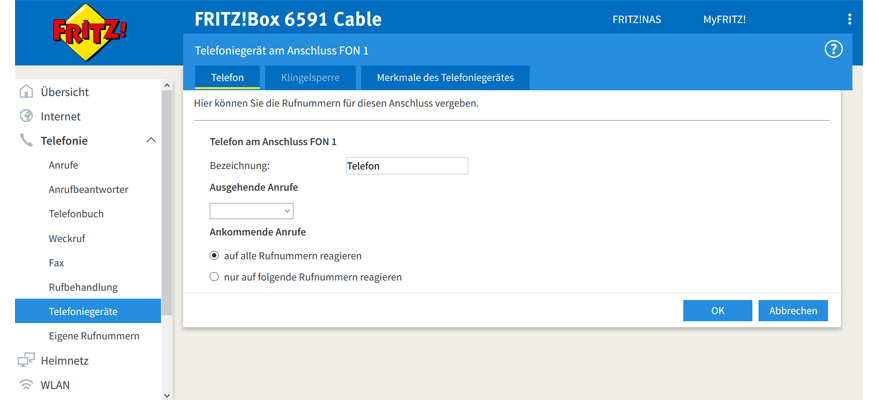Open the Ausgehende Anrufe dropdown
Viewport: 879px width, 400px height.
click(x=251, y=211)
